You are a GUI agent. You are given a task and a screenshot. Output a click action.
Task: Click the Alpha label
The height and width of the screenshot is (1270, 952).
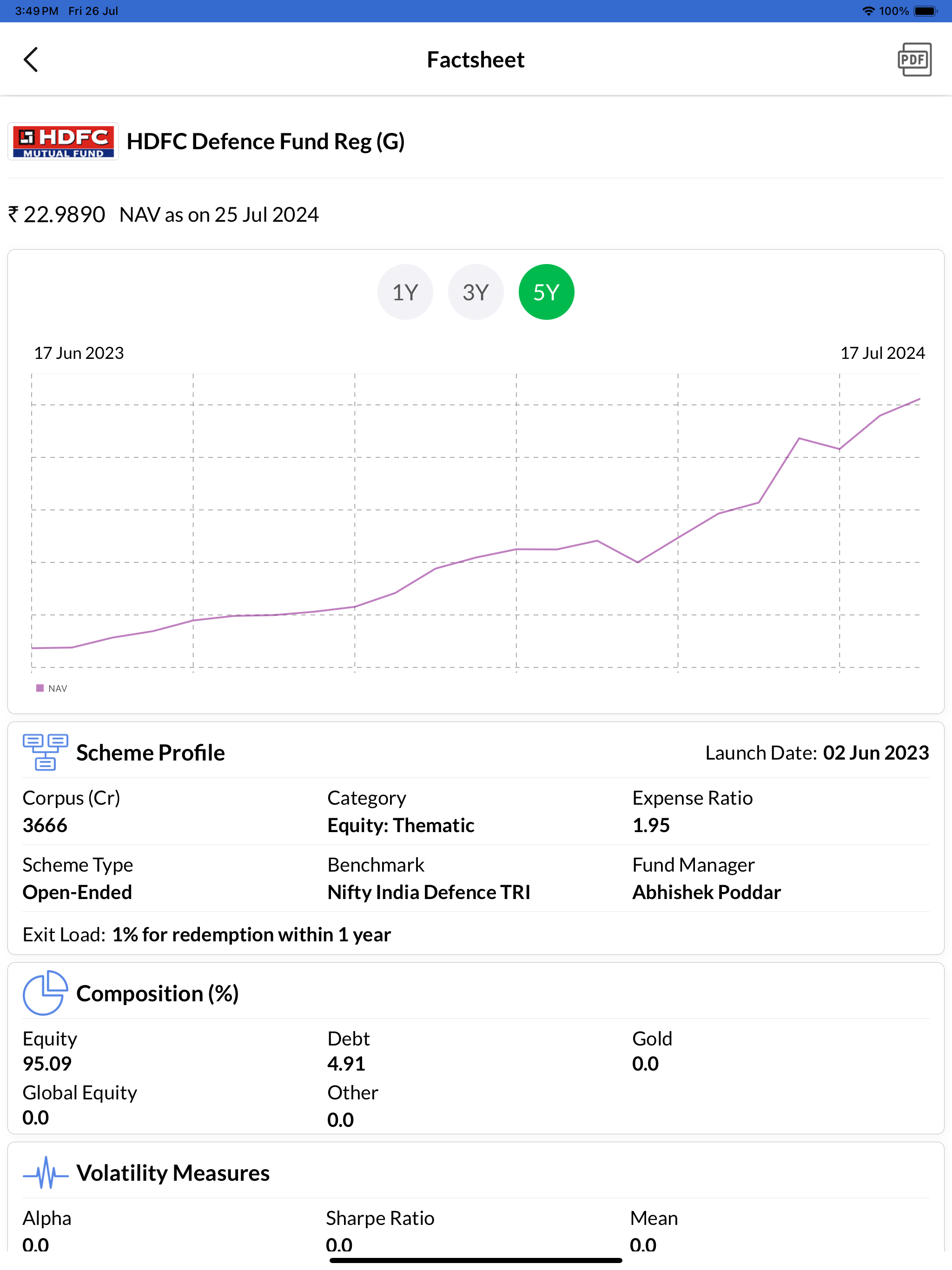(x=47, y=1218)
